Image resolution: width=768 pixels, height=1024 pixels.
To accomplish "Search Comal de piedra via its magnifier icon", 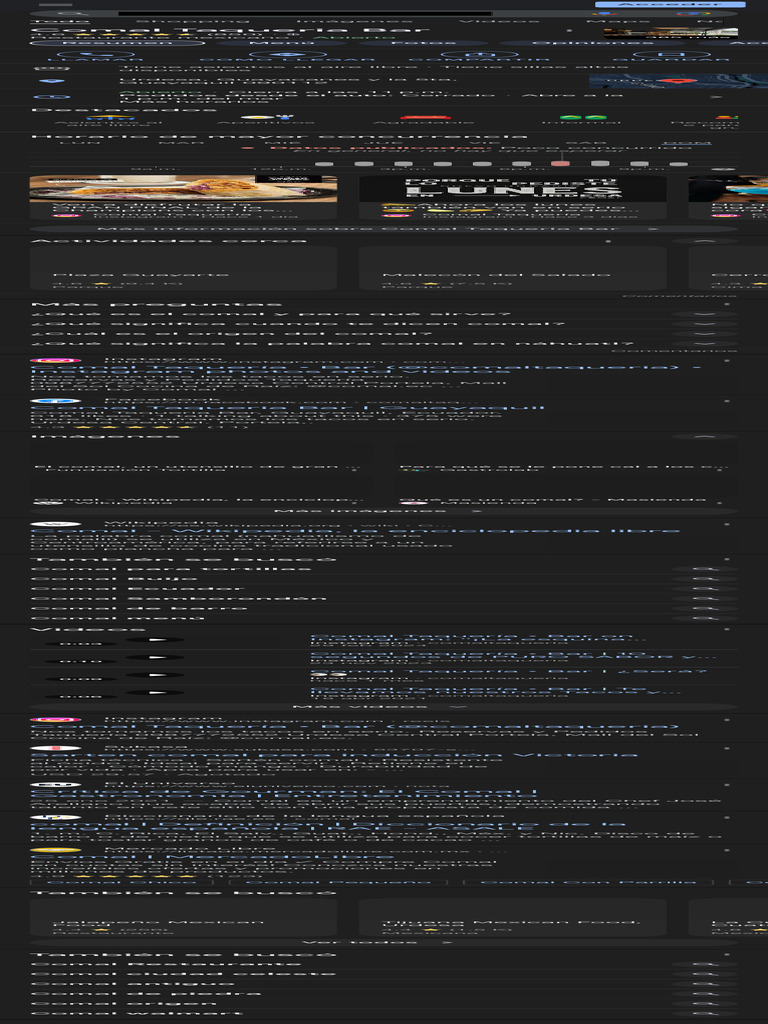I will click(x=705, y=993).
